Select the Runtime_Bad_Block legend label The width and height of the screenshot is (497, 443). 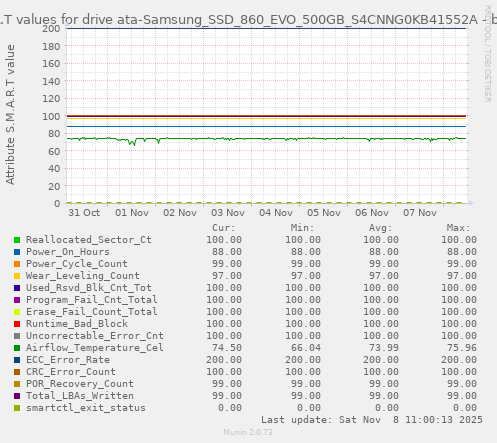coord(77,324)
